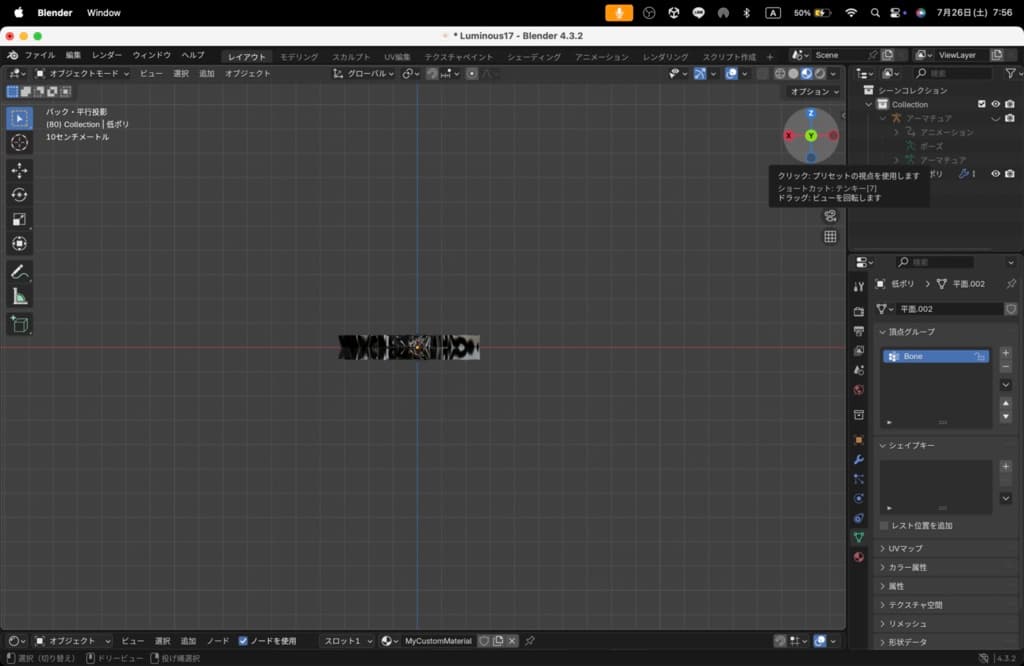Open the オプション dropdown in viewport

(x=814, y=91)
